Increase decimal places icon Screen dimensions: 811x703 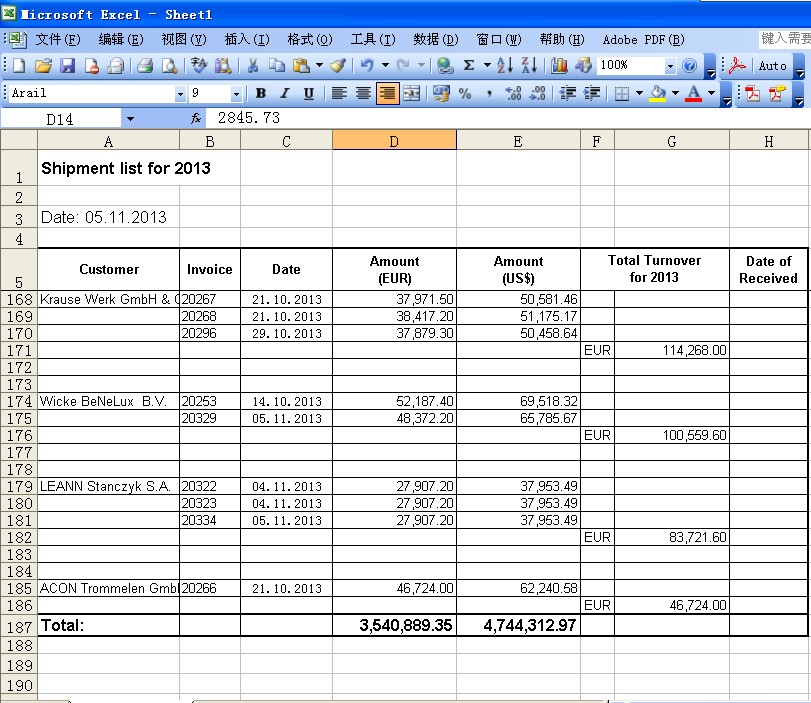coord(514,94)
